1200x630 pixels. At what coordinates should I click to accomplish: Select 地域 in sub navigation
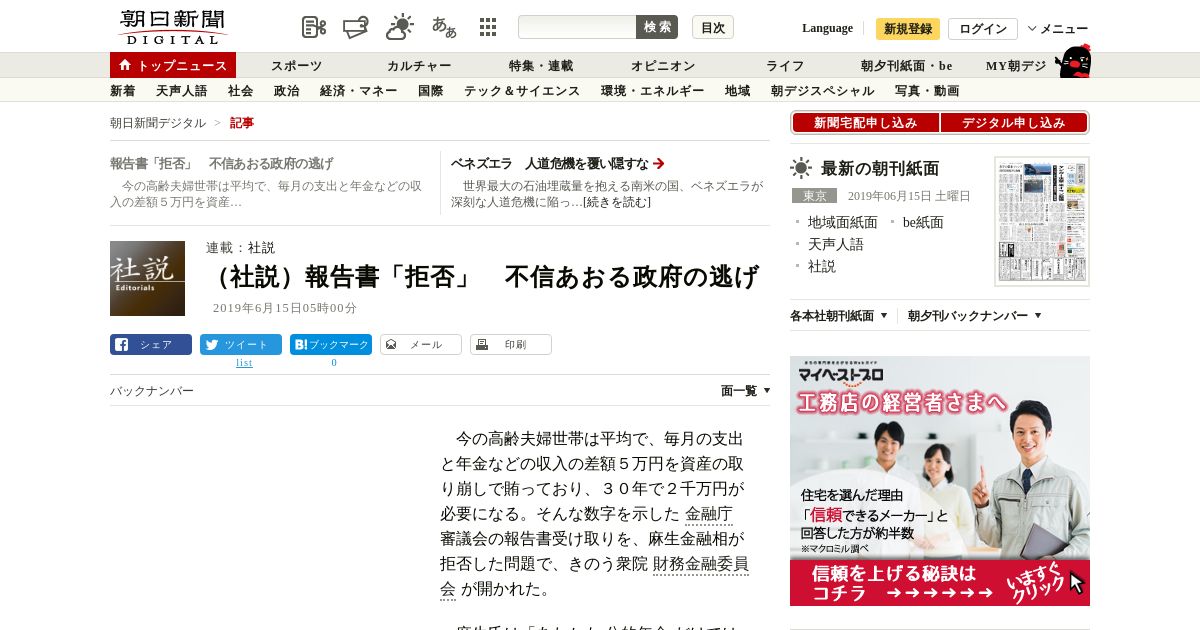(737, 91)
